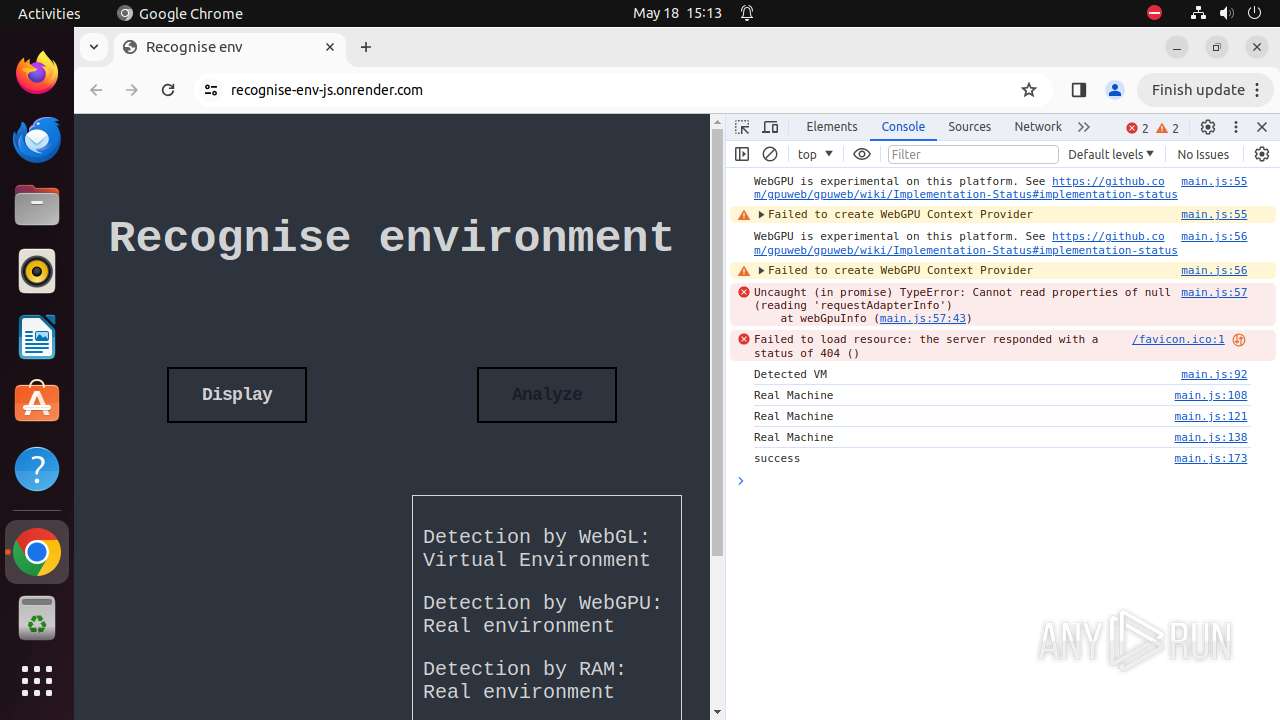
Task: Click the No Issues label
Action: pos(1203,154)
